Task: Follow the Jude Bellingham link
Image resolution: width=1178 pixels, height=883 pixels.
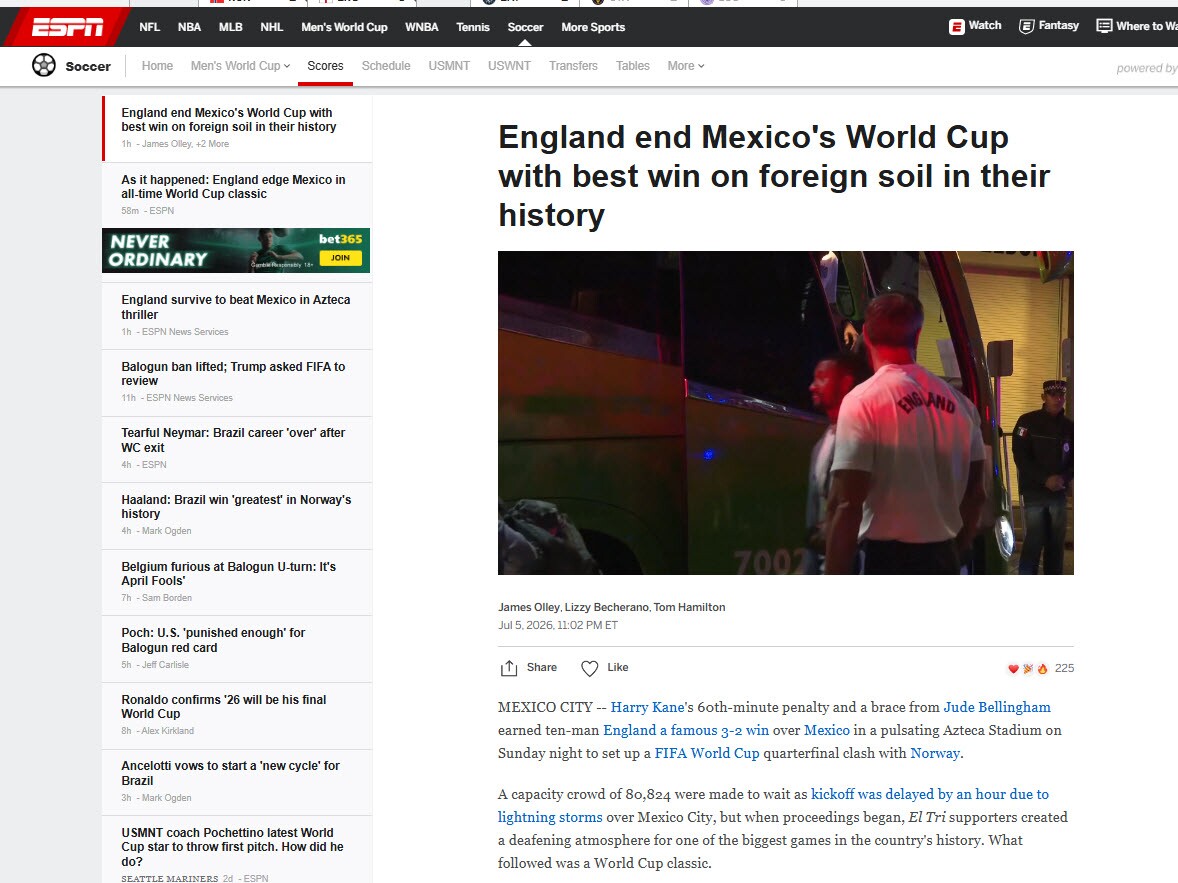Action: pyautogui.click(x=997, y=707)
